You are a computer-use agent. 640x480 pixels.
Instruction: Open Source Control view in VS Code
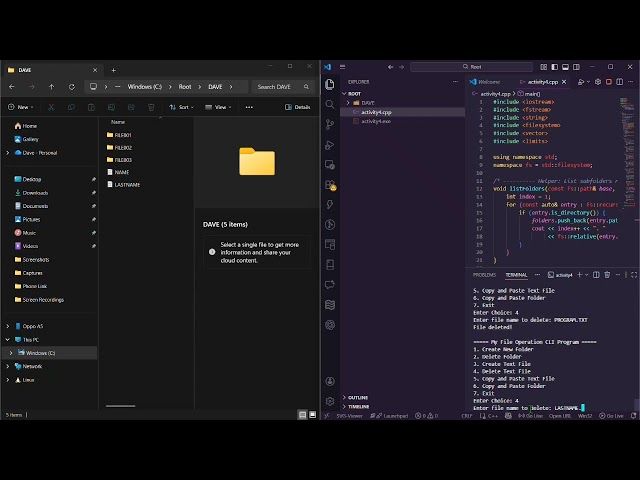point(330,124)
